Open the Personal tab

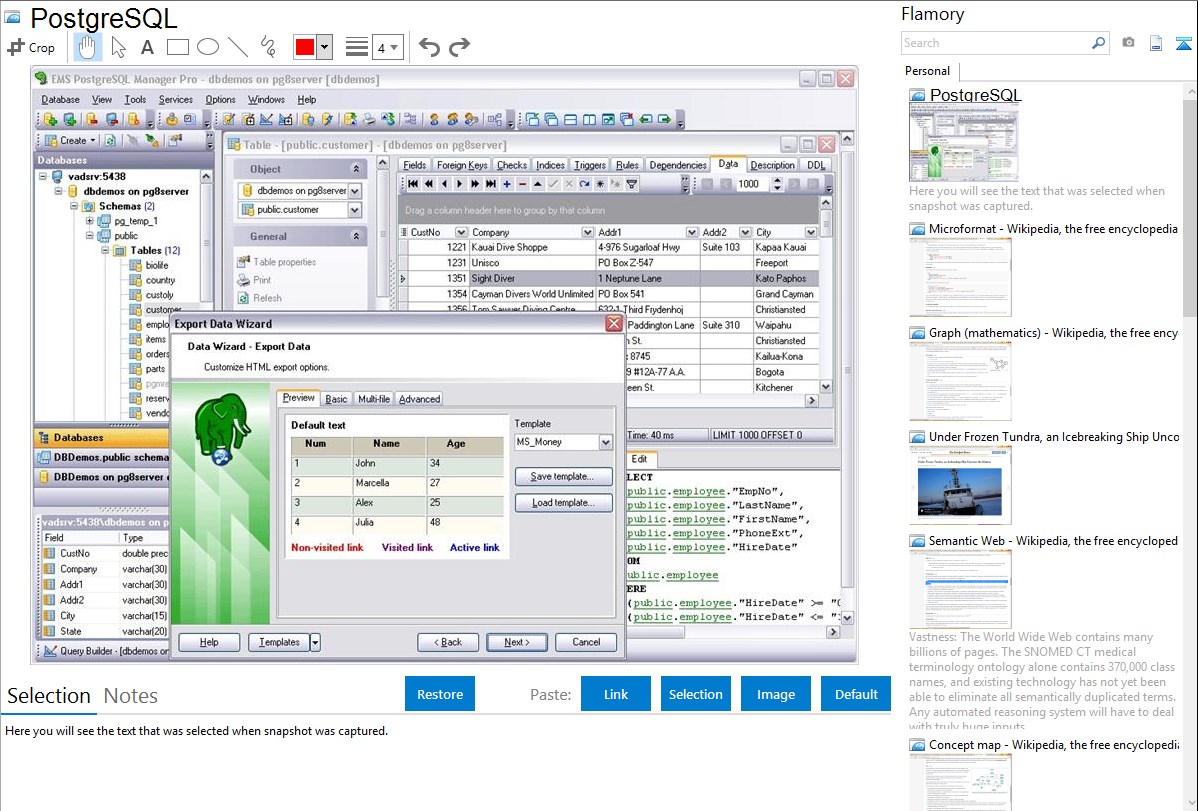pos(927,71)
